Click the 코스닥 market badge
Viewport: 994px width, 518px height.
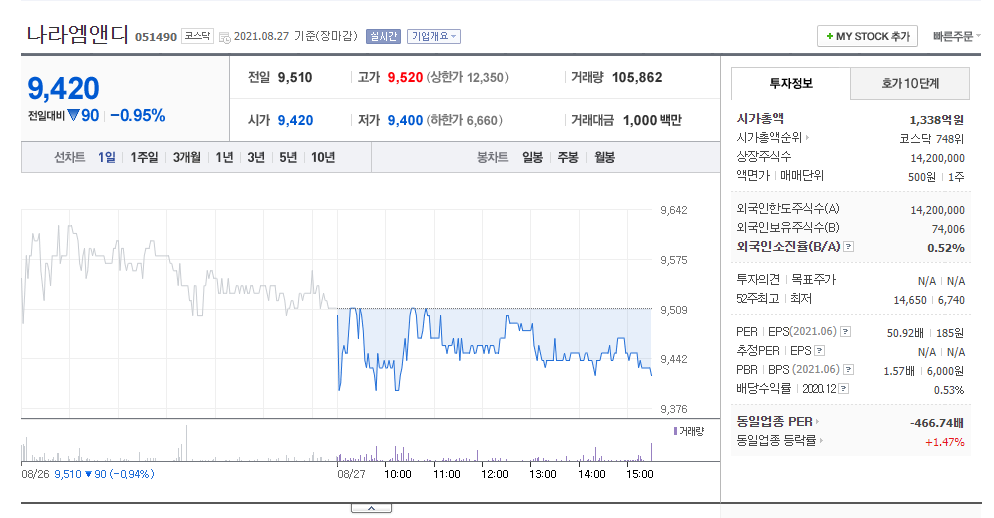[x=197, y=36]
